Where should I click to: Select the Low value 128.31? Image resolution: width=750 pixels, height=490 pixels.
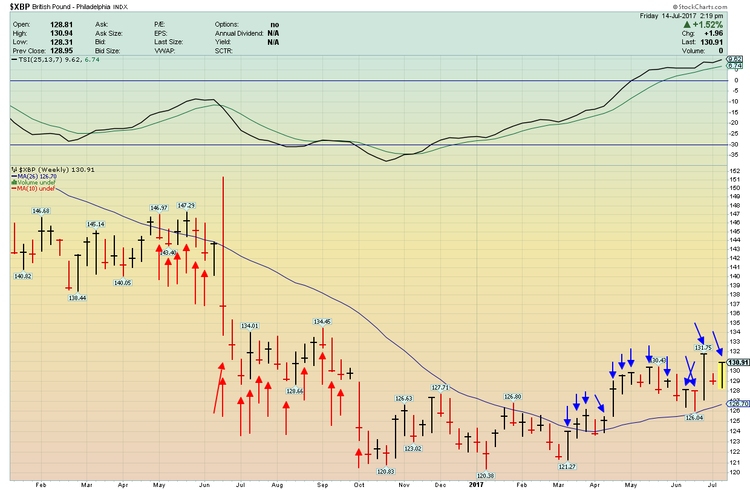click(x=61, y=42)
